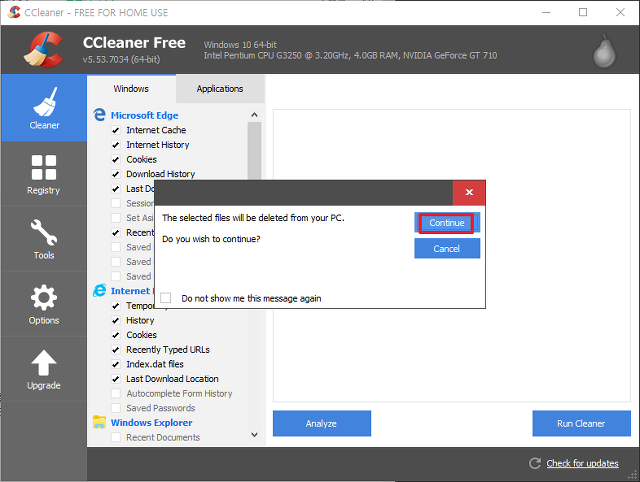
Task: Click the resize grip in window corner
Action: coord(633,475)
